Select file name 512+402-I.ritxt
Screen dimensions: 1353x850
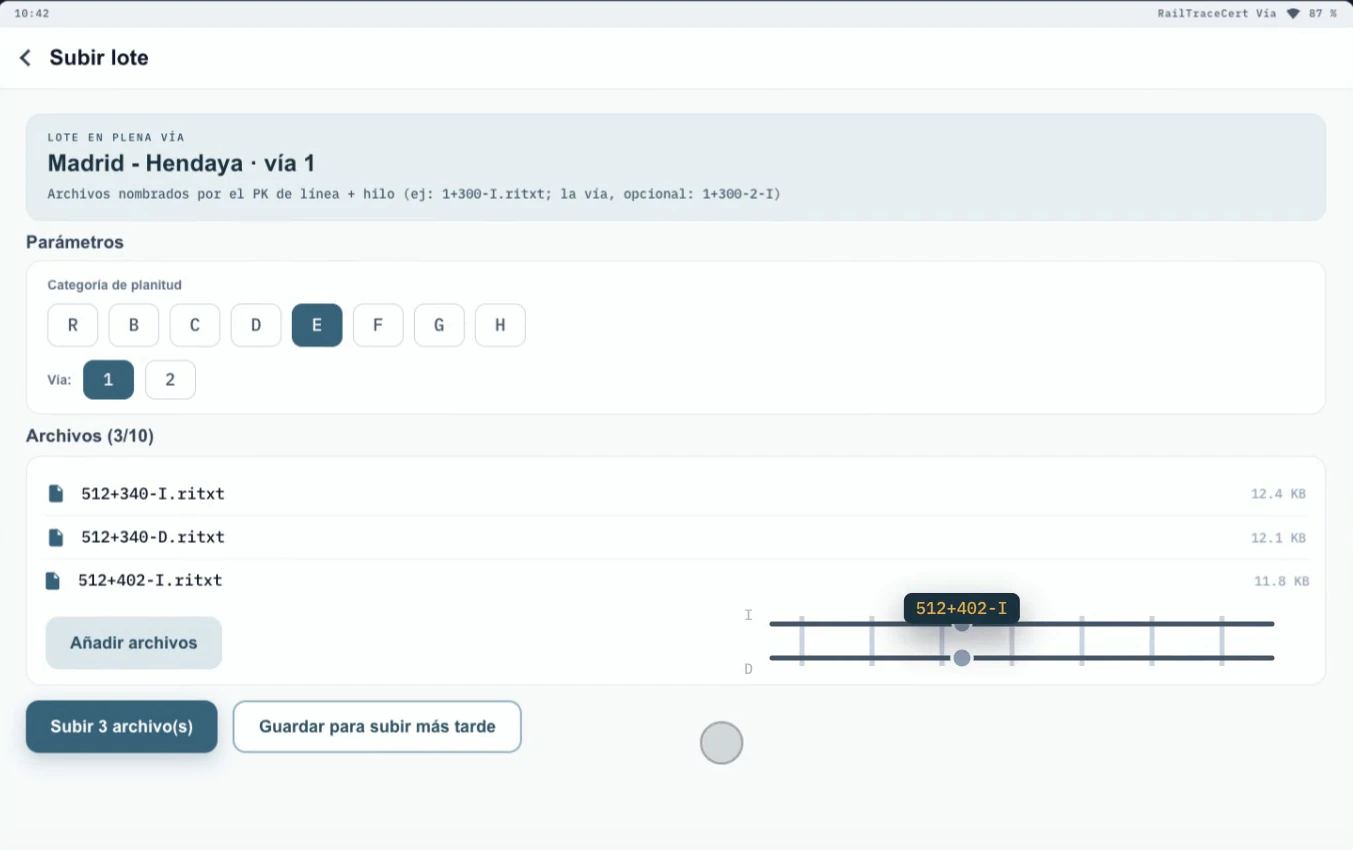tap(150, 580)
